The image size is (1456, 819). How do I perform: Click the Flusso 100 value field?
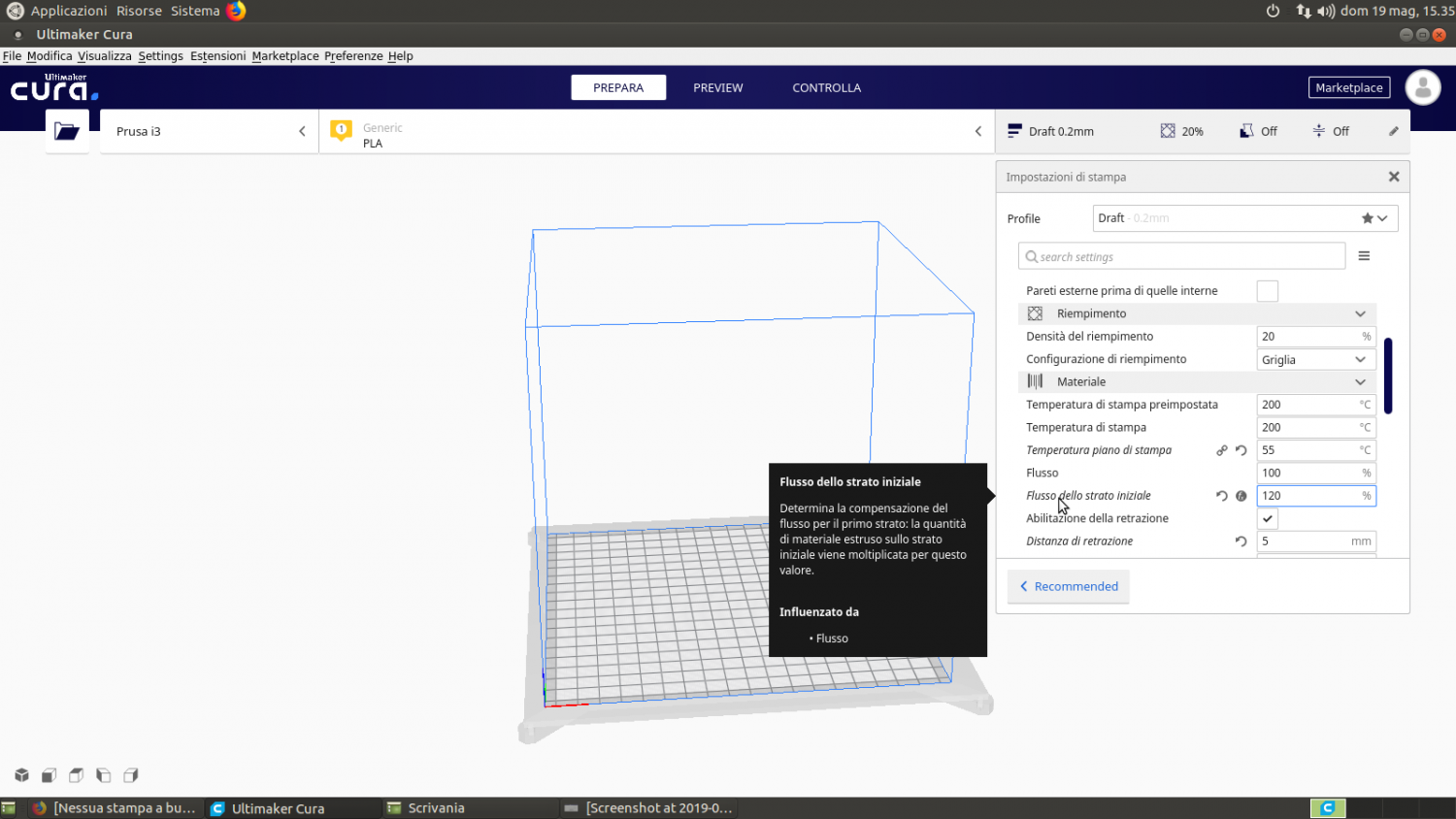tap(1316, 473)
